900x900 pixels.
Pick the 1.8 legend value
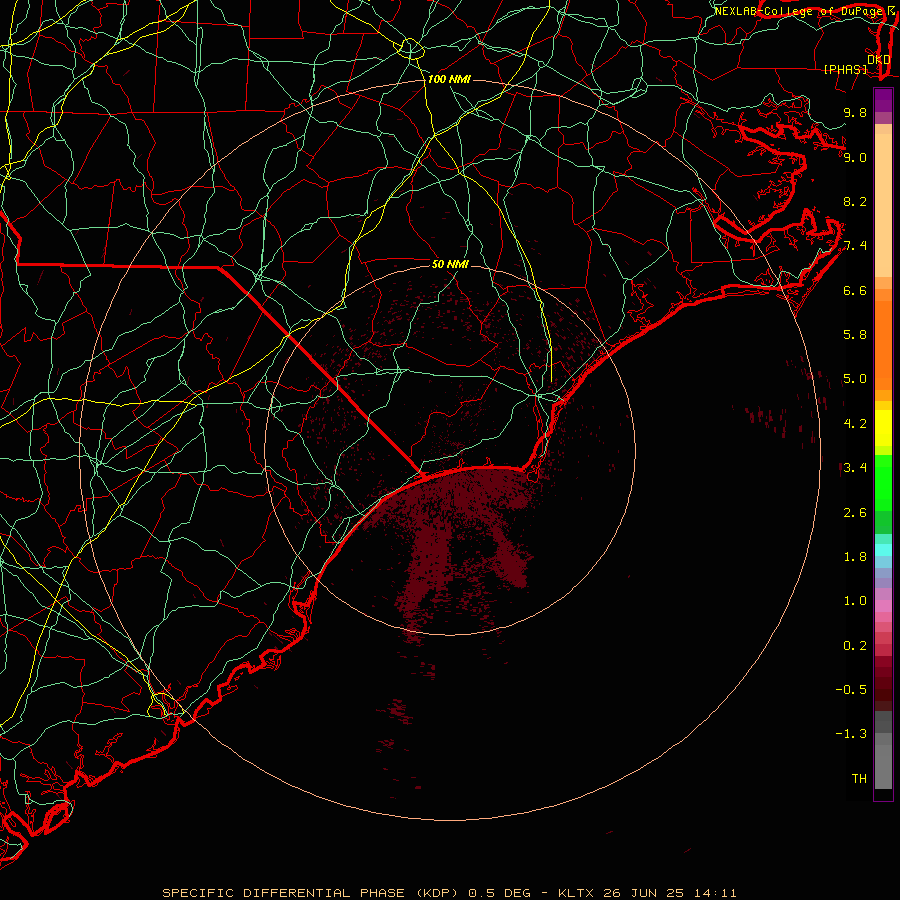[855, 557]
